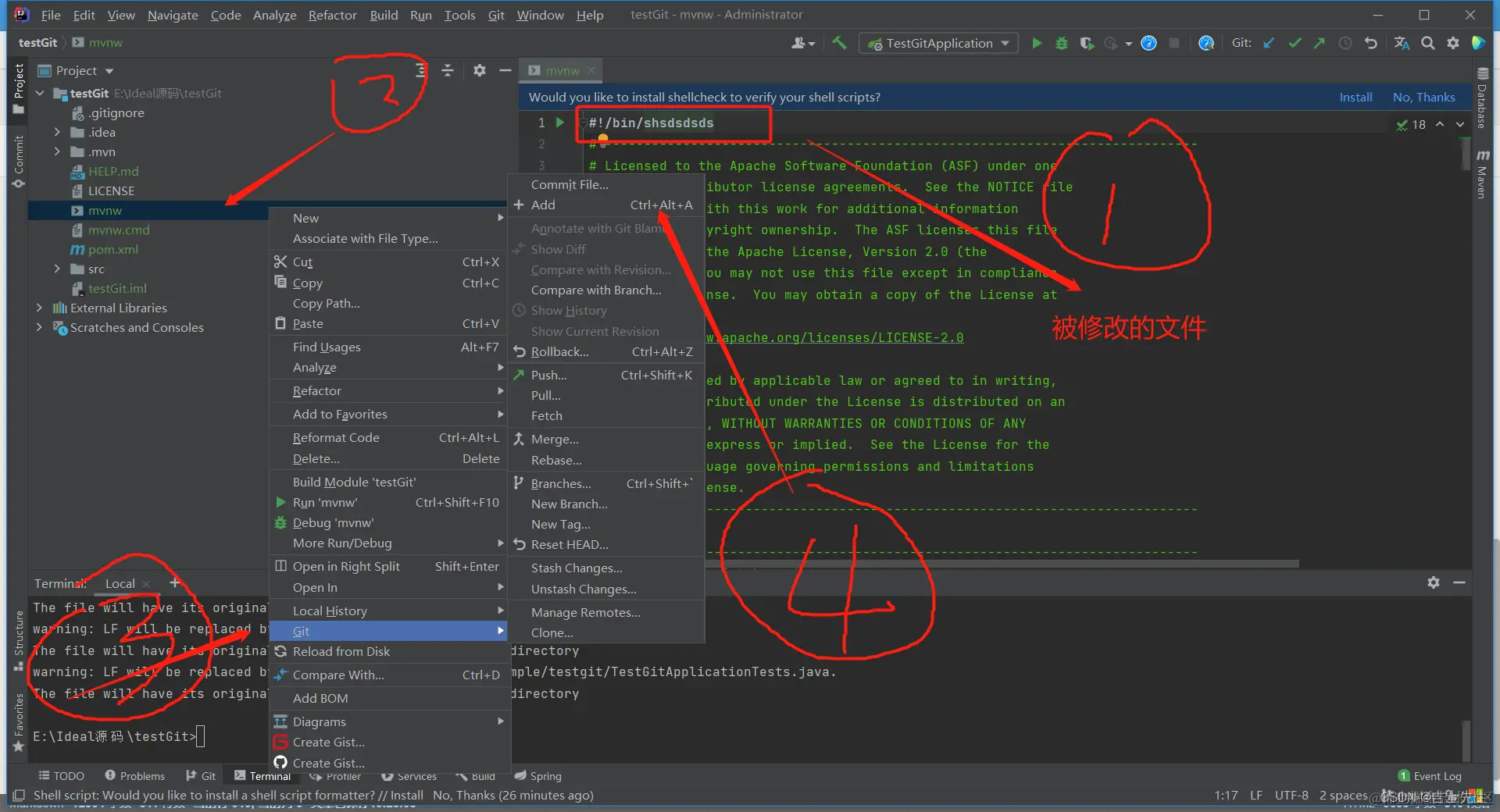Click the Git update project arrow icon

pyautogui.click(x=1269, y=43)
